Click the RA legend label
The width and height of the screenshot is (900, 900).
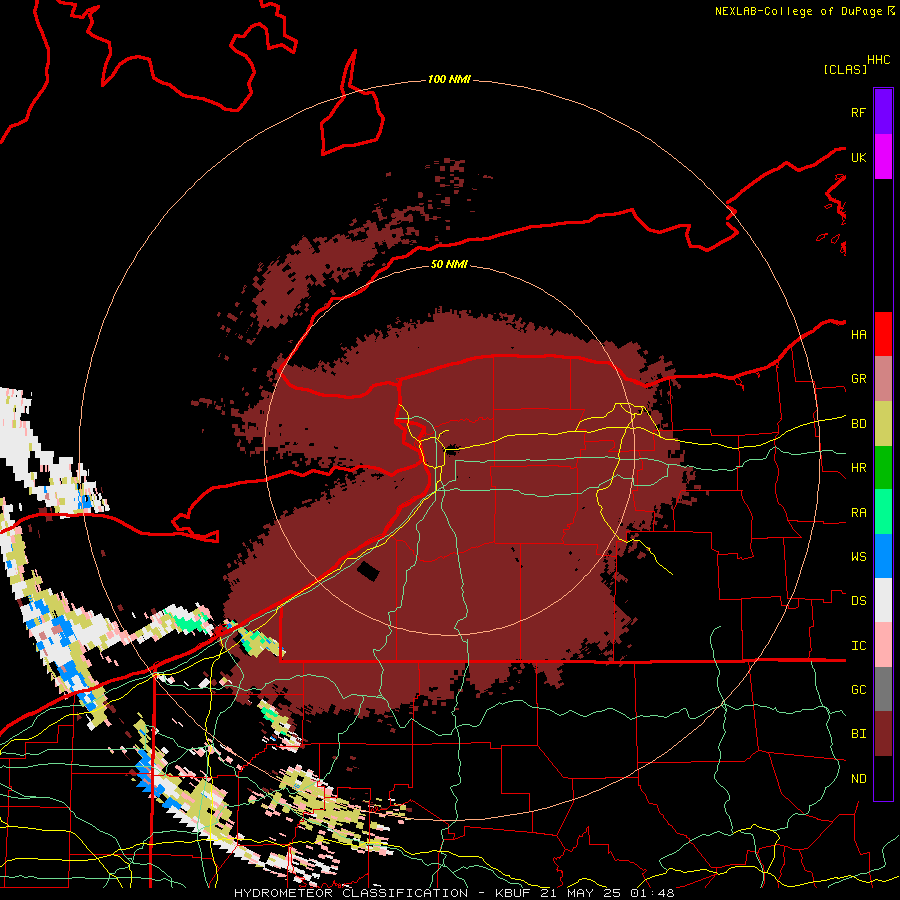[858, 513]
